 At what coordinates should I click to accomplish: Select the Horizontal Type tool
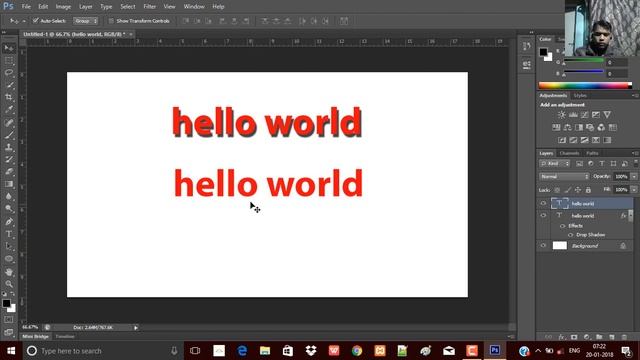9,234
